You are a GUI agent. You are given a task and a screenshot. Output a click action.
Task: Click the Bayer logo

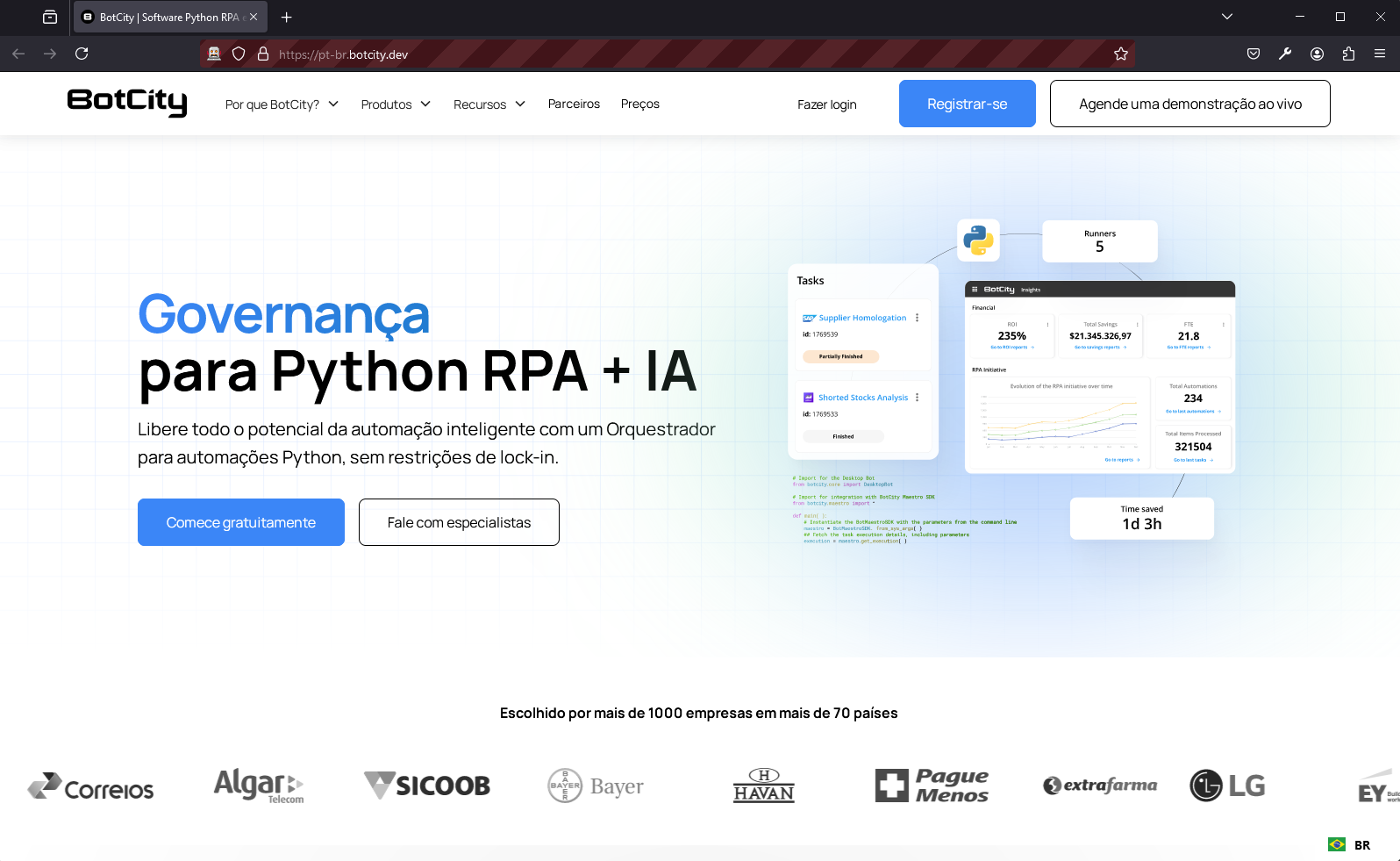pyautogui.click(x=596, y=786)
